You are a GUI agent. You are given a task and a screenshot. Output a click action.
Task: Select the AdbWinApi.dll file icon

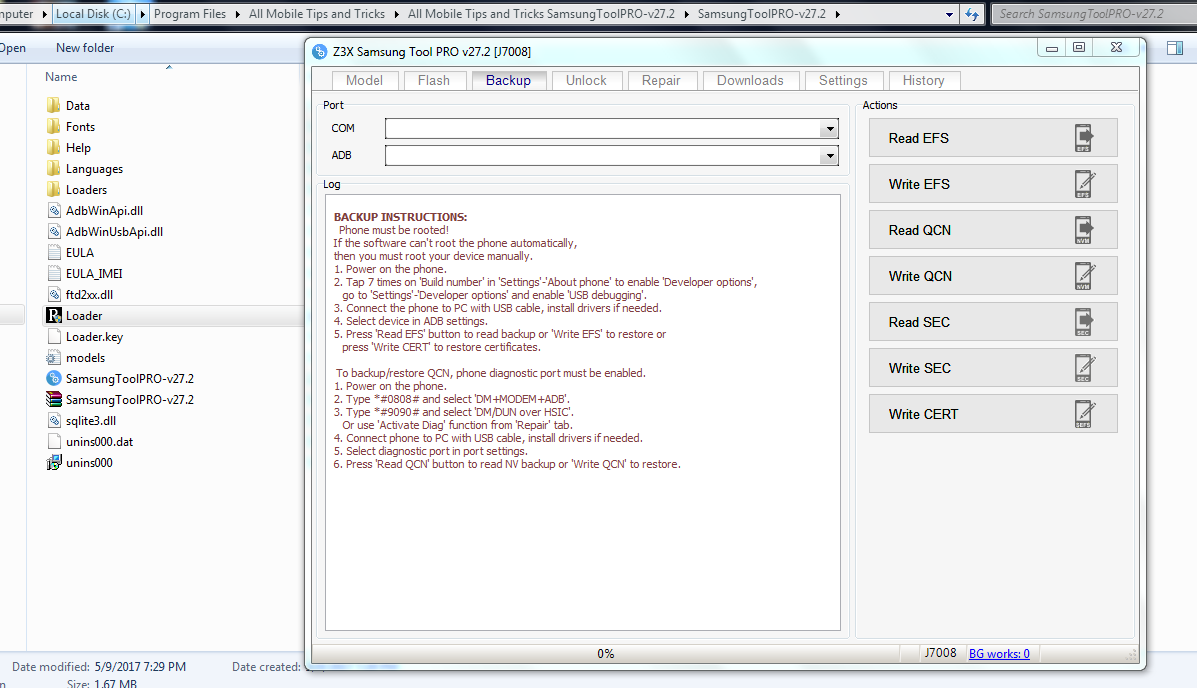tap(53, 211)
